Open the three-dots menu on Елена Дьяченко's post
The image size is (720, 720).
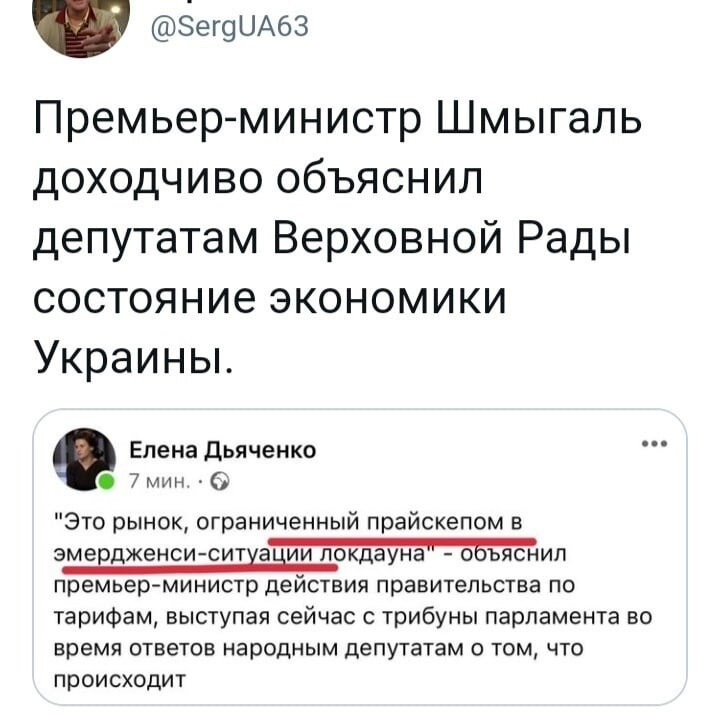[x=655, y=444]
